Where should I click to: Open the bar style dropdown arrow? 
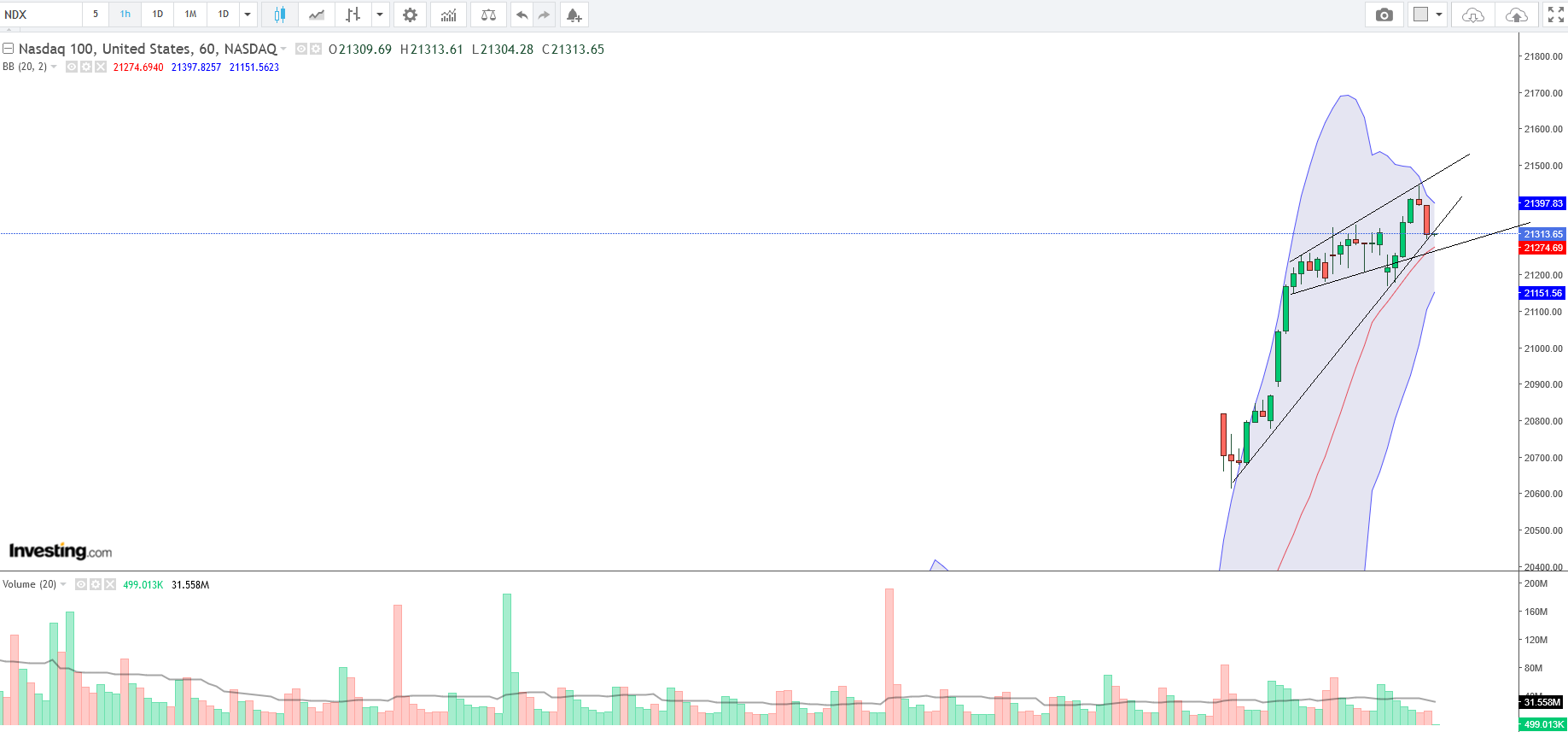[380, 15]
